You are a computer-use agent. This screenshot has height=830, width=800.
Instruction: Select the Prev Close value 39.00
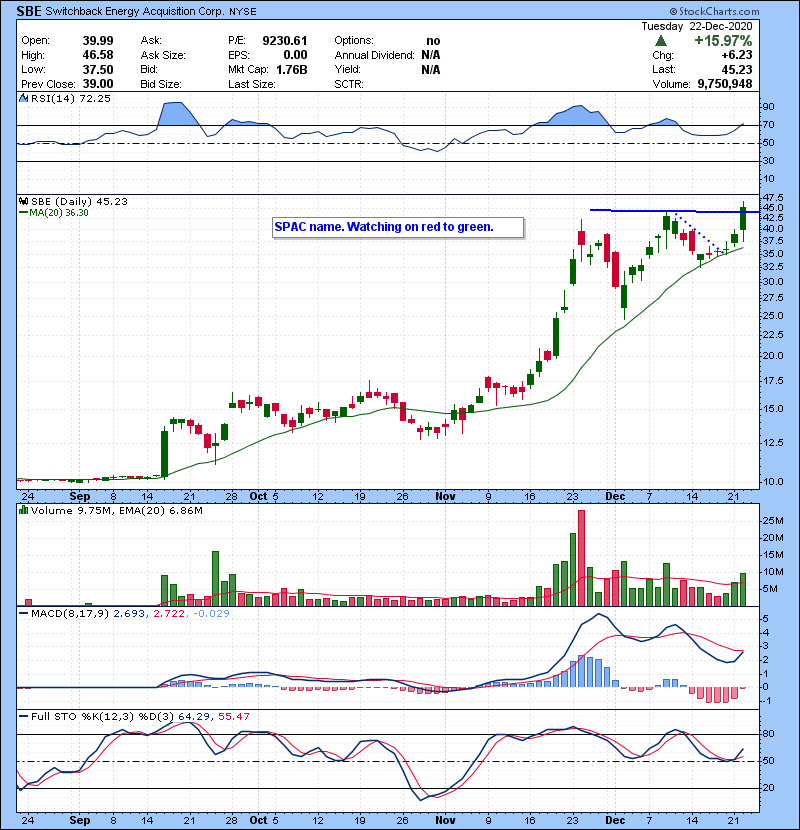[x=98, y=84]
